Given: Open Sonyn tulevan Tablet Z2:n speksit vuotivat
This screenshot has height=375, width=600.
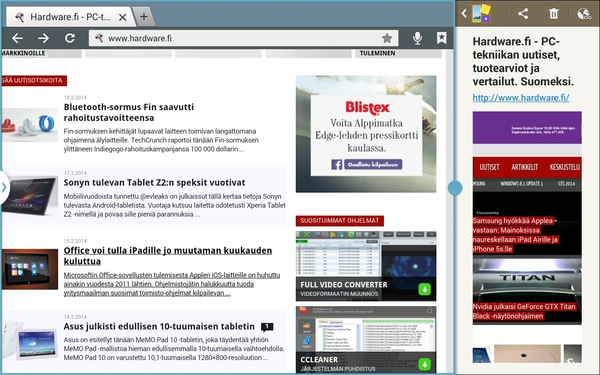Looking at the screenshot, I should click(x=154, y=183).
